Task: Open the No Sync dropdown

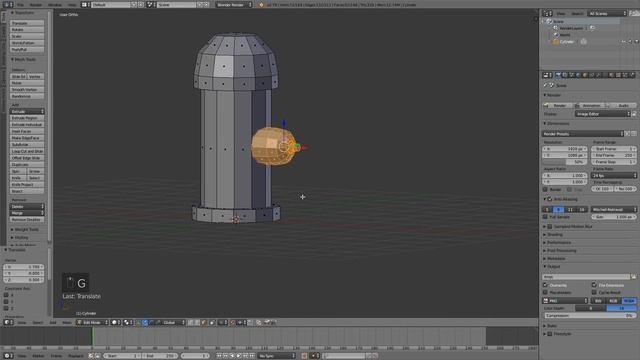Action: point(276,356)
